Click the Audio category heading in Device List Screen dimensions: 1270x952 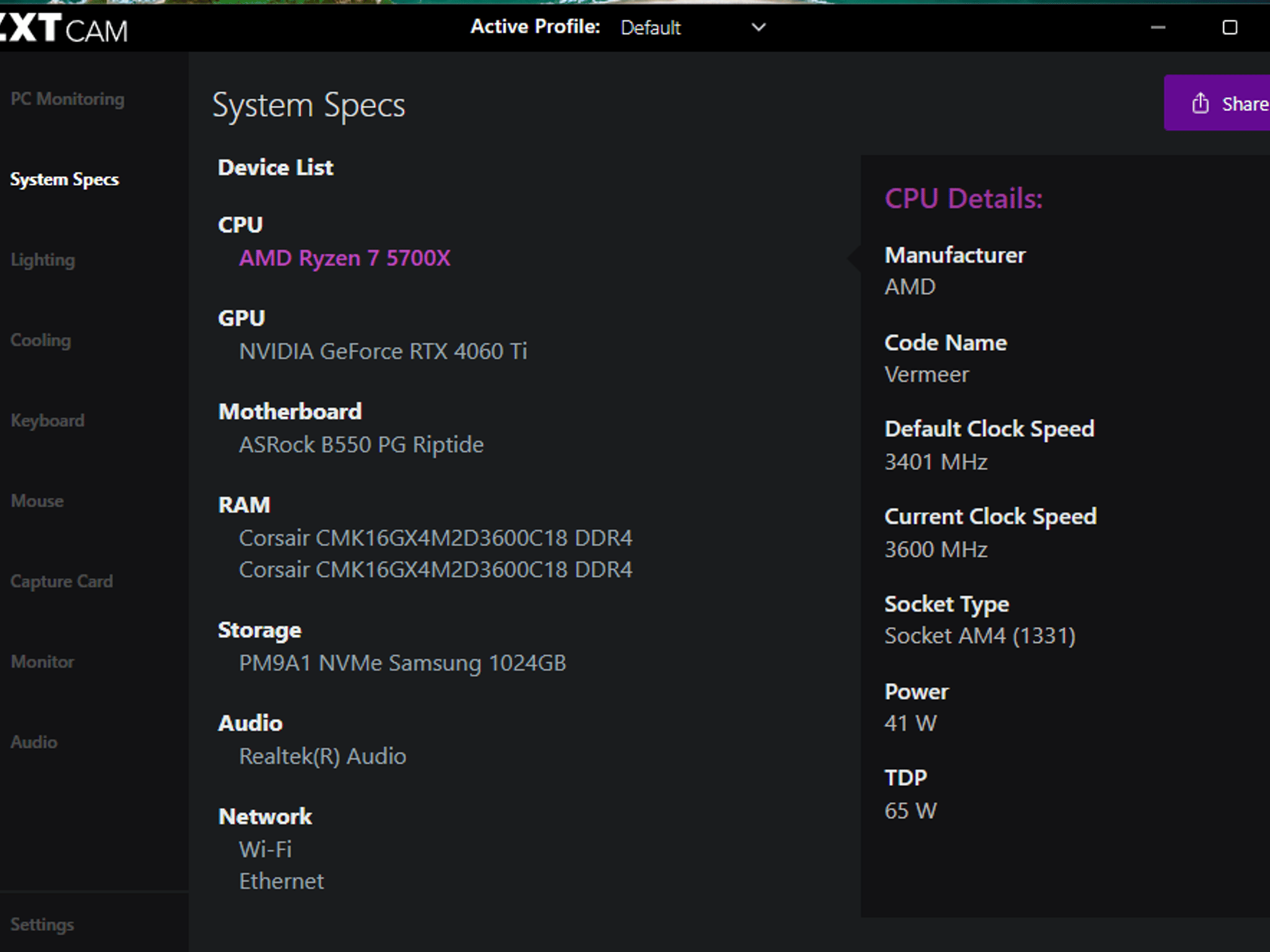tap(251, 723)
